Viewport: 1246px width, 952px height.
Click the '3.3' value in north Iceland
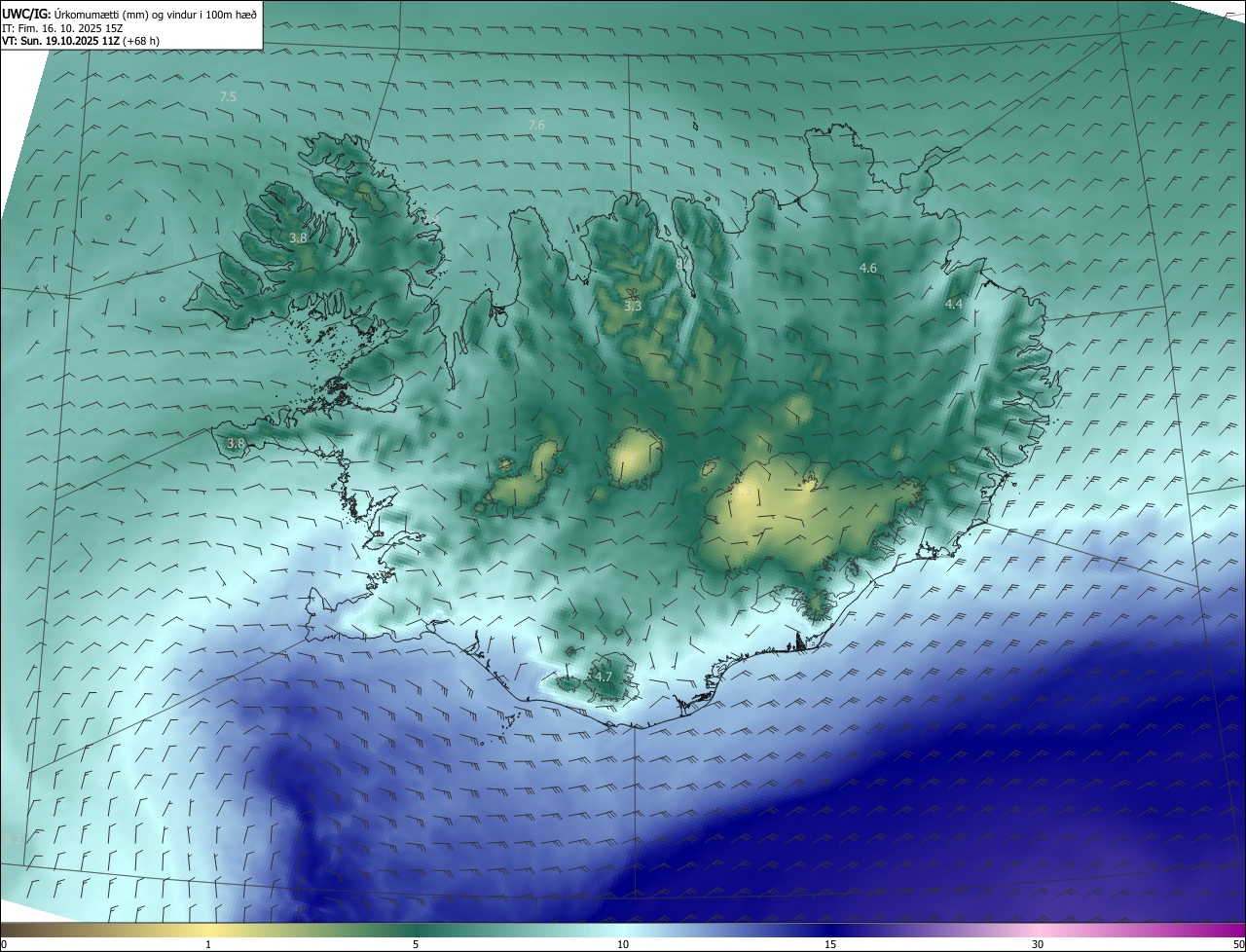(x=633, y=306)
